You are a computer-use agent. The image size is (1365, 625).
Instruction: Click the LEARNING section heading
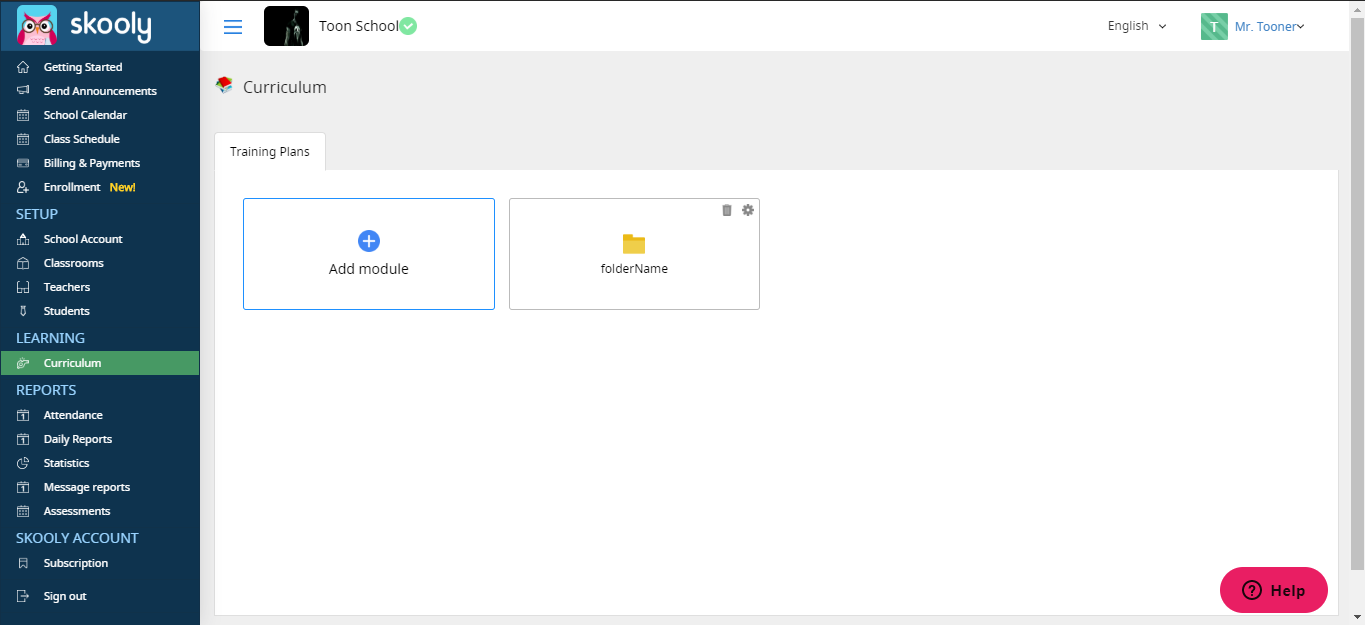pos(50,338)
